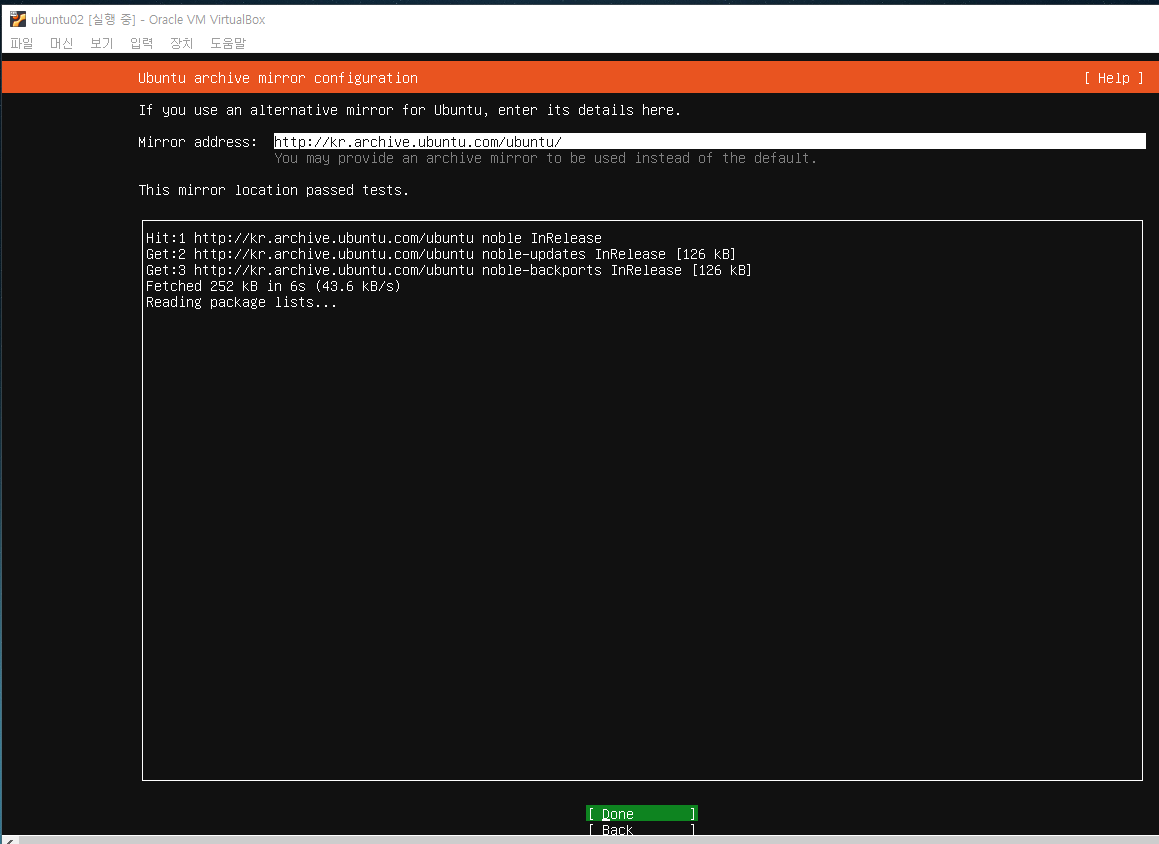Click 'If you use an alternative mirror' text
This screenshot has width=1159, height=844.
(x=409, y=110)
